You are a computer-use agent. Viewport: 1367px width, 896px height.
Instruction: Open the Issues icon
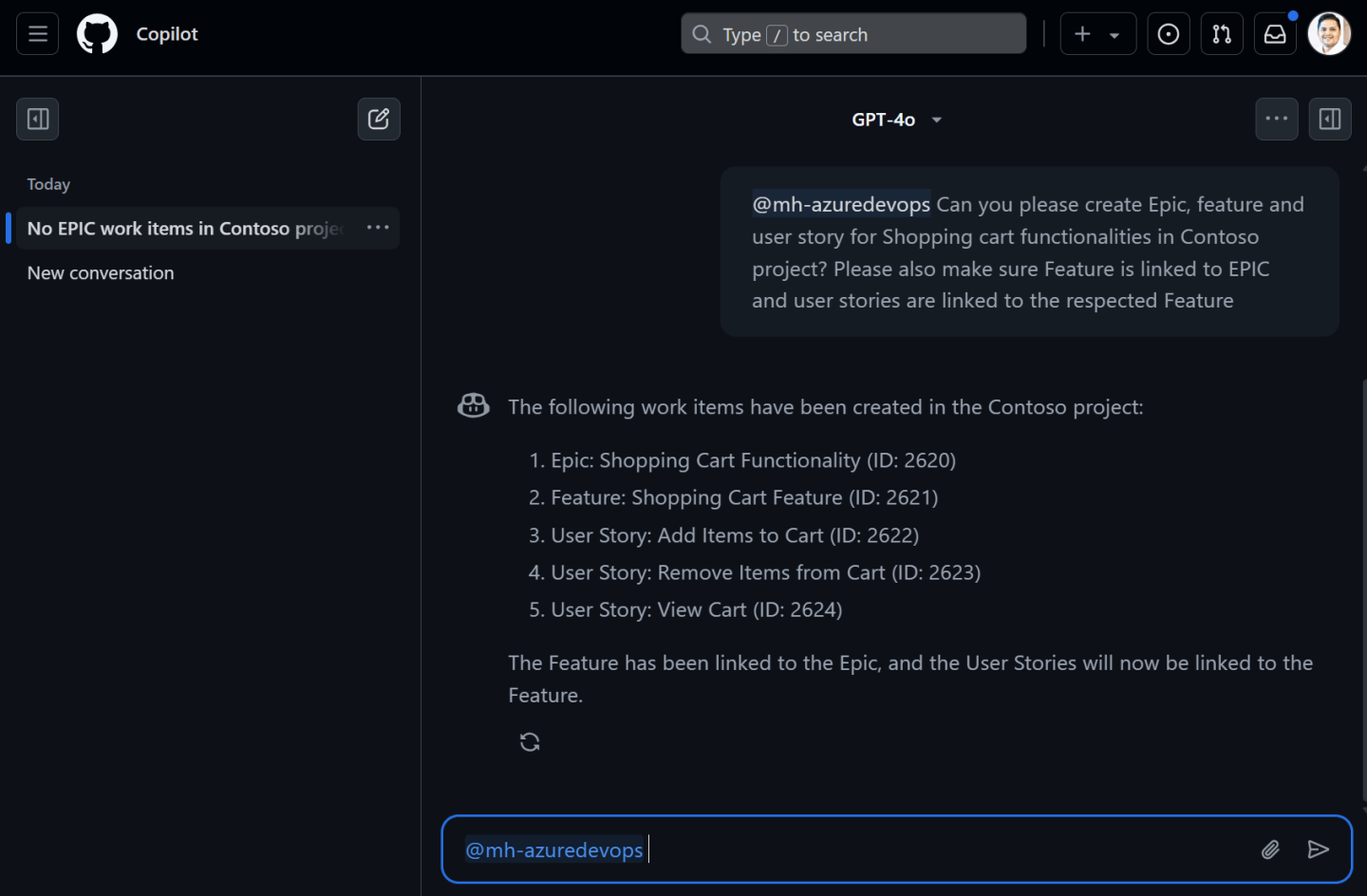click(x=1169, y=34)
